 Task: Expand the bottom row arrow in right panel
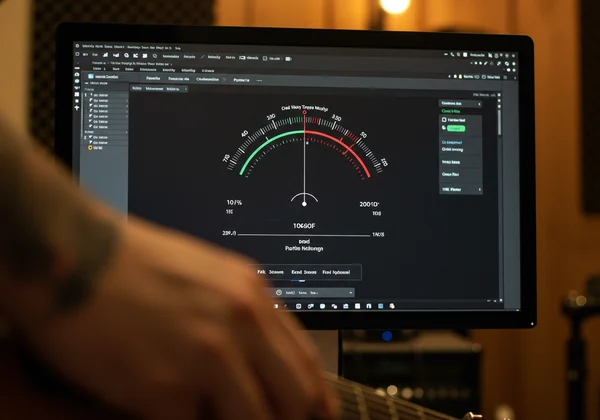coord(479,188)
